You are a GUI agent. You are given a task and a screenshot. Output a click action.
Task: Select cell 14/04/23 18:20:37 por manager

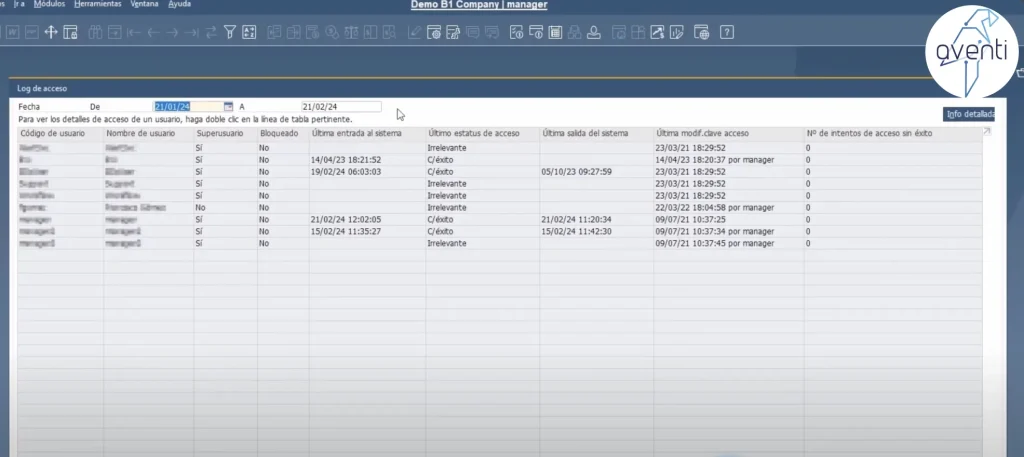click(729, 160)
